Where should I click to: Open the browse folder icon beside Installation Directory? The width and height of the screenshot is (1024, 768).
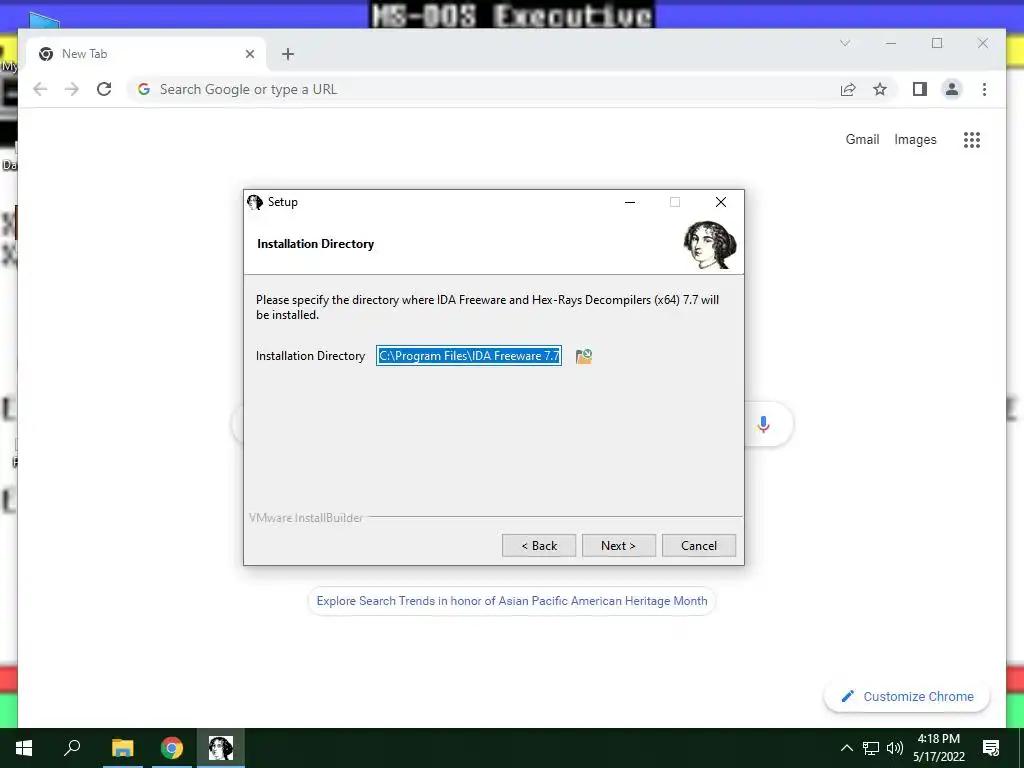click(584, 356)
